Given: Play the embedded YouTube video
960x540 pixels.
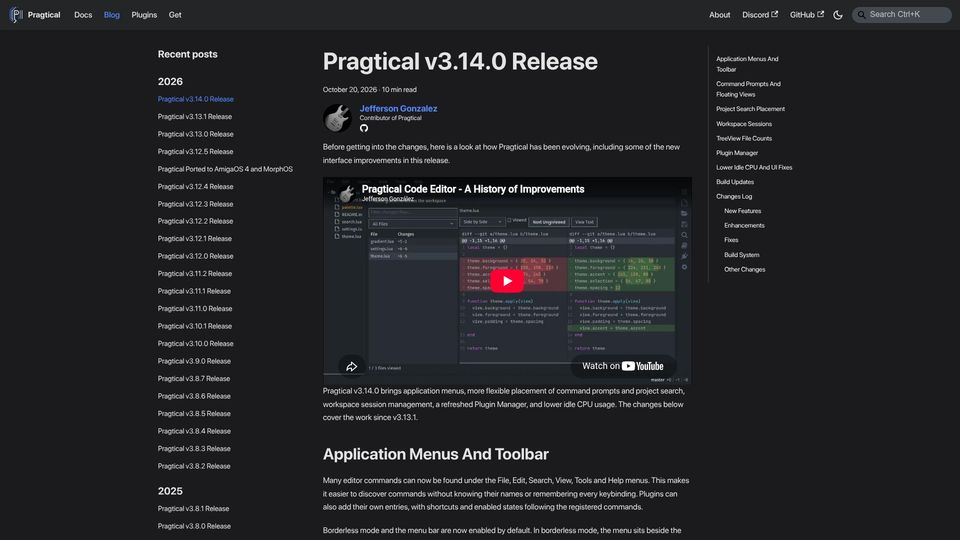Looking at the screenshot, I should [507, 281].
